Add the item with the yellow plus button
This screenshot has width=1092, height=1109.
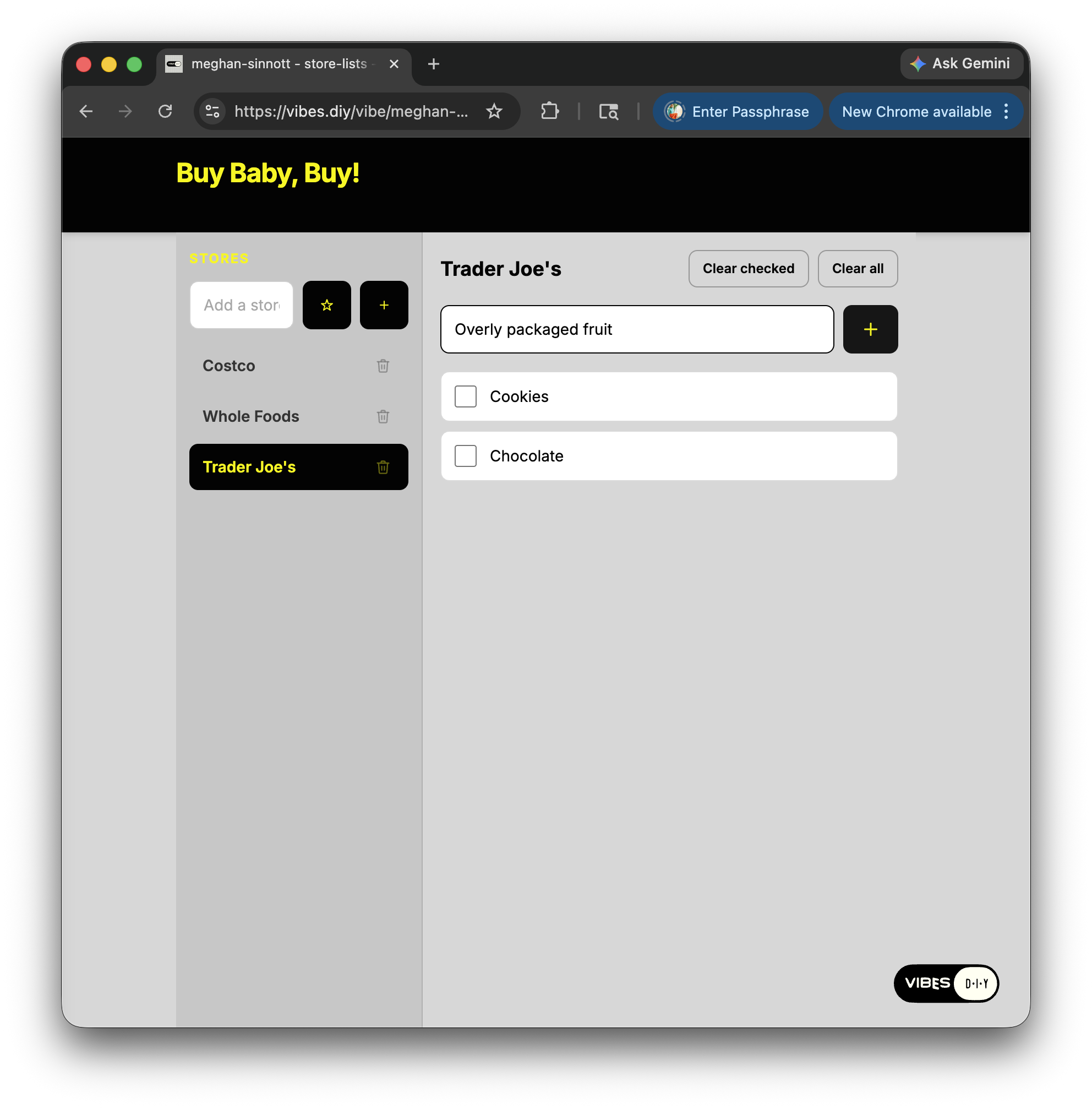(870, 329)
